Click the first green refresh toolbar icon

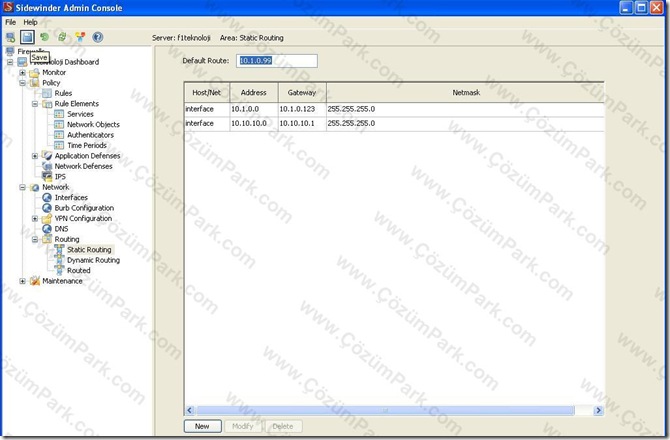click(44, 37)
